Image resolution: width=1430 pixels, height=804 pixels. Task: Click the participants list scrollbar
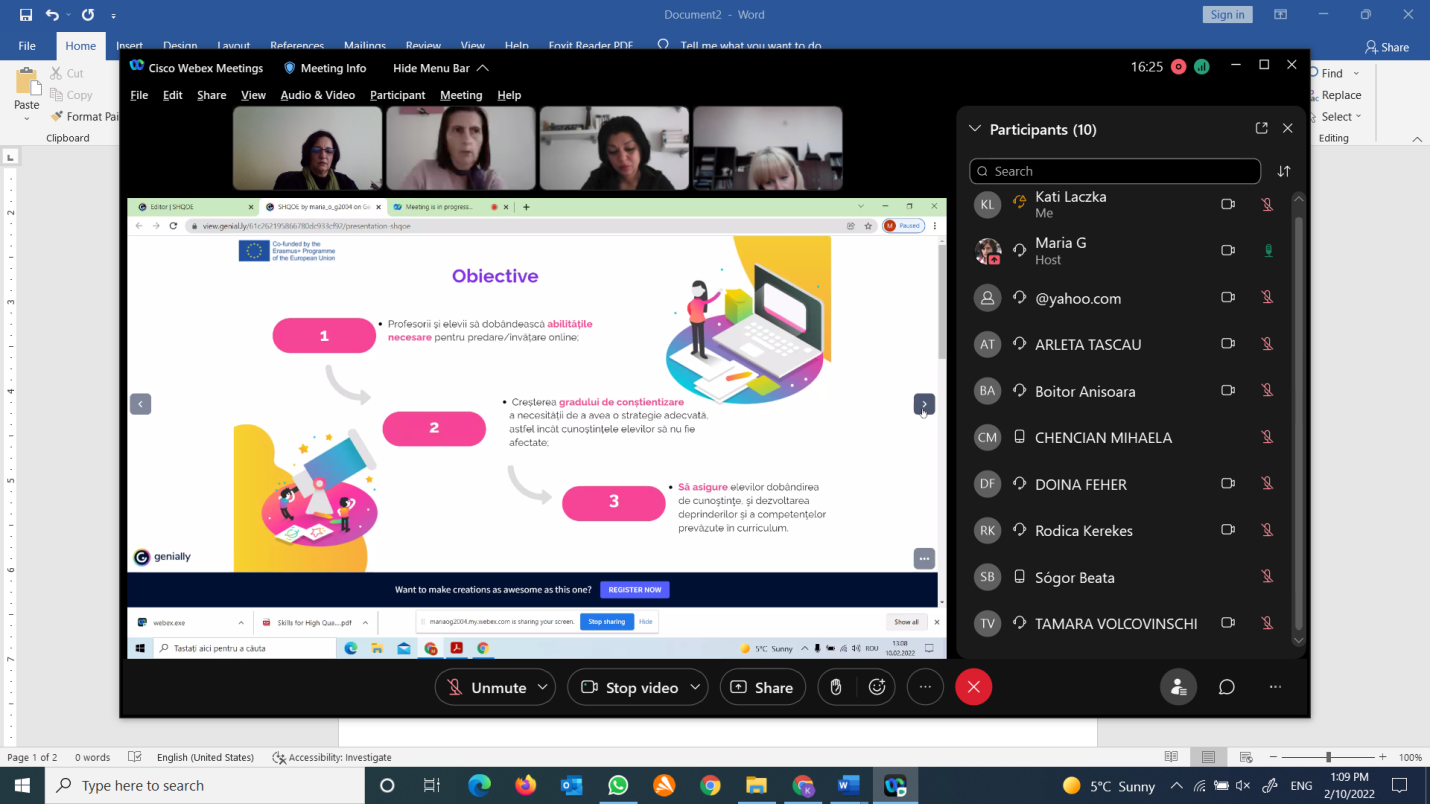pyautogui.click(x=1298, y=420)
